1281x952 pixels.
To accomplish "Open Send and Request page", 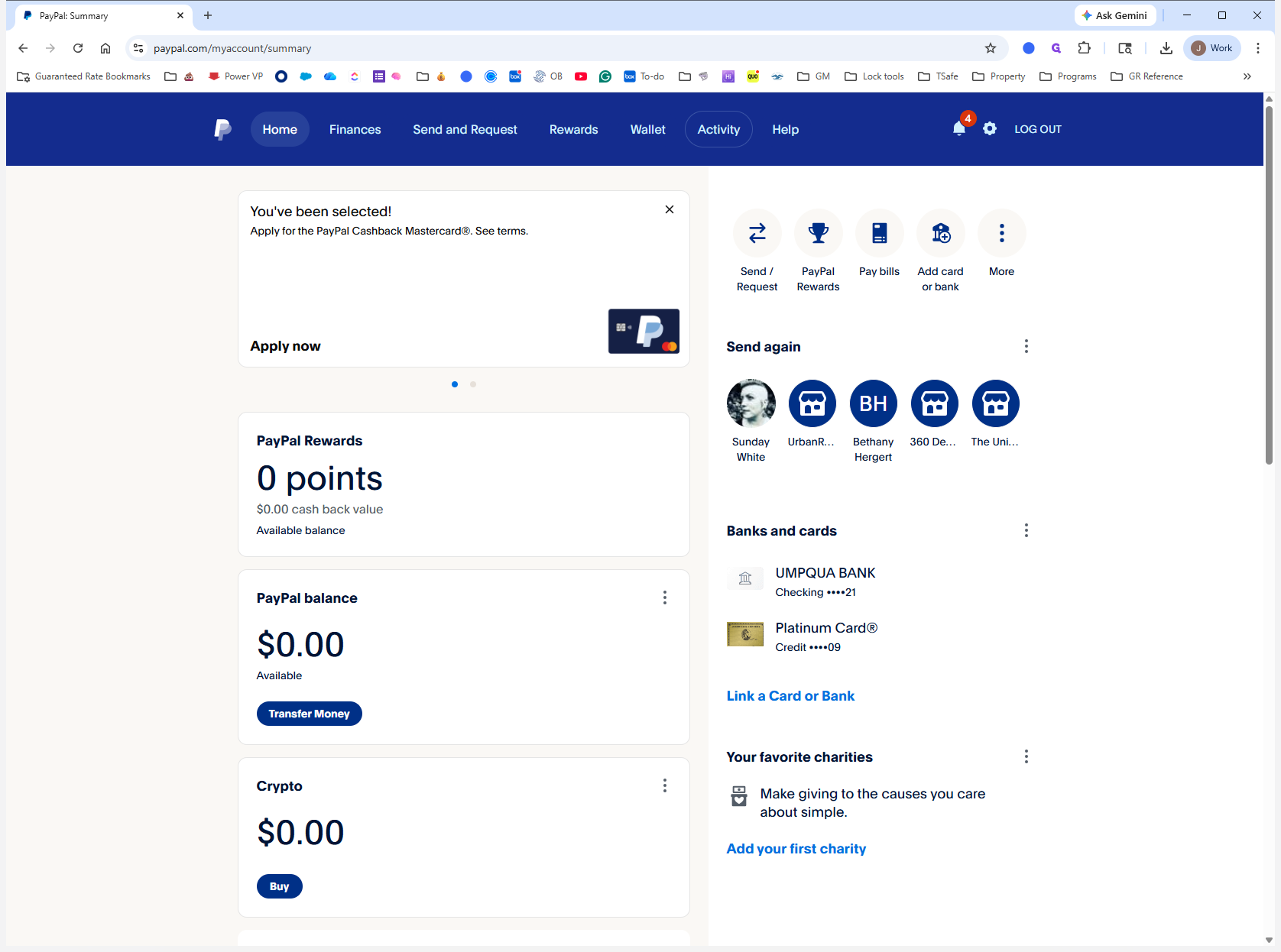I will (465, 129).
